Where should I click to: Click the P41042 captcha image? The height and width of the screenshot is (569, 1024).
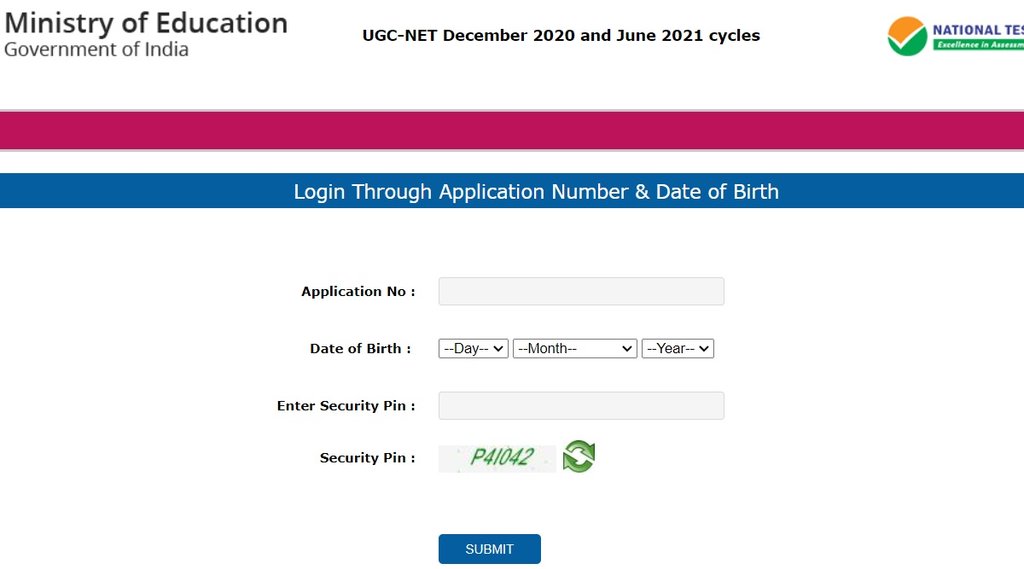click(497, 458)
